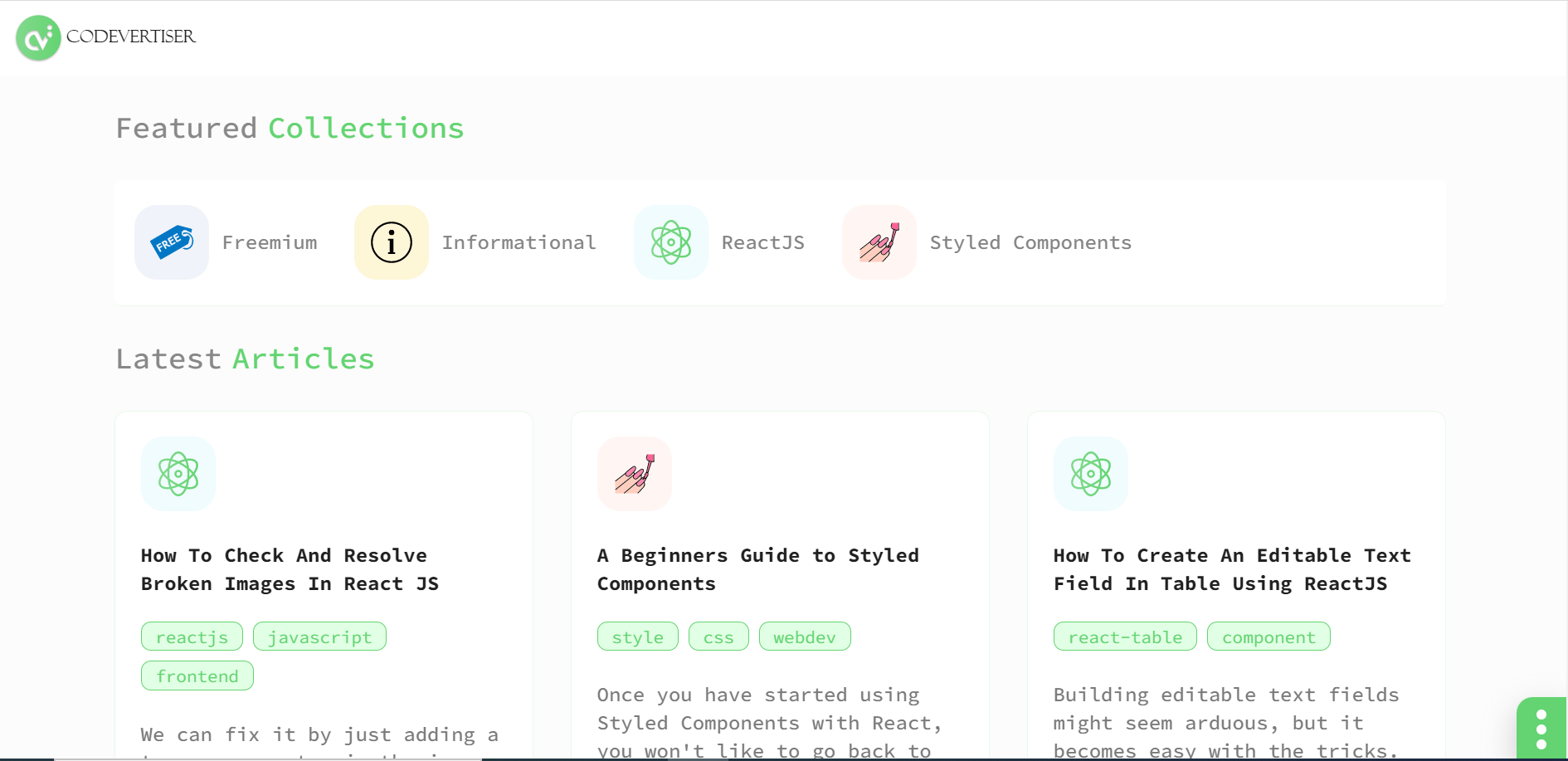Click the atom icon on Broken Images article
The image size is (1568, 761).
(178, 474)
